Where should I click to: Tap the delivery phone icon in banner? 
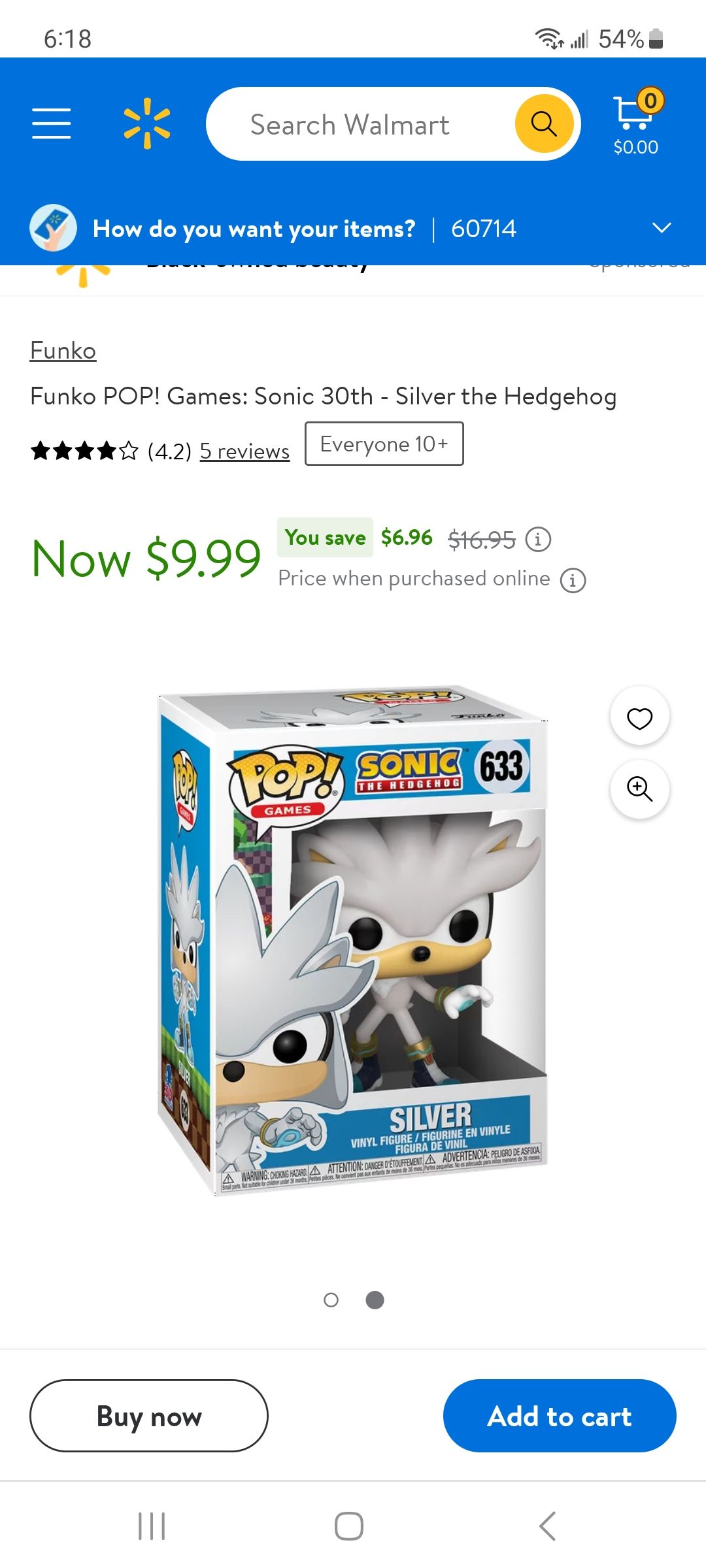pyautogui.click(x=53, y=228)
